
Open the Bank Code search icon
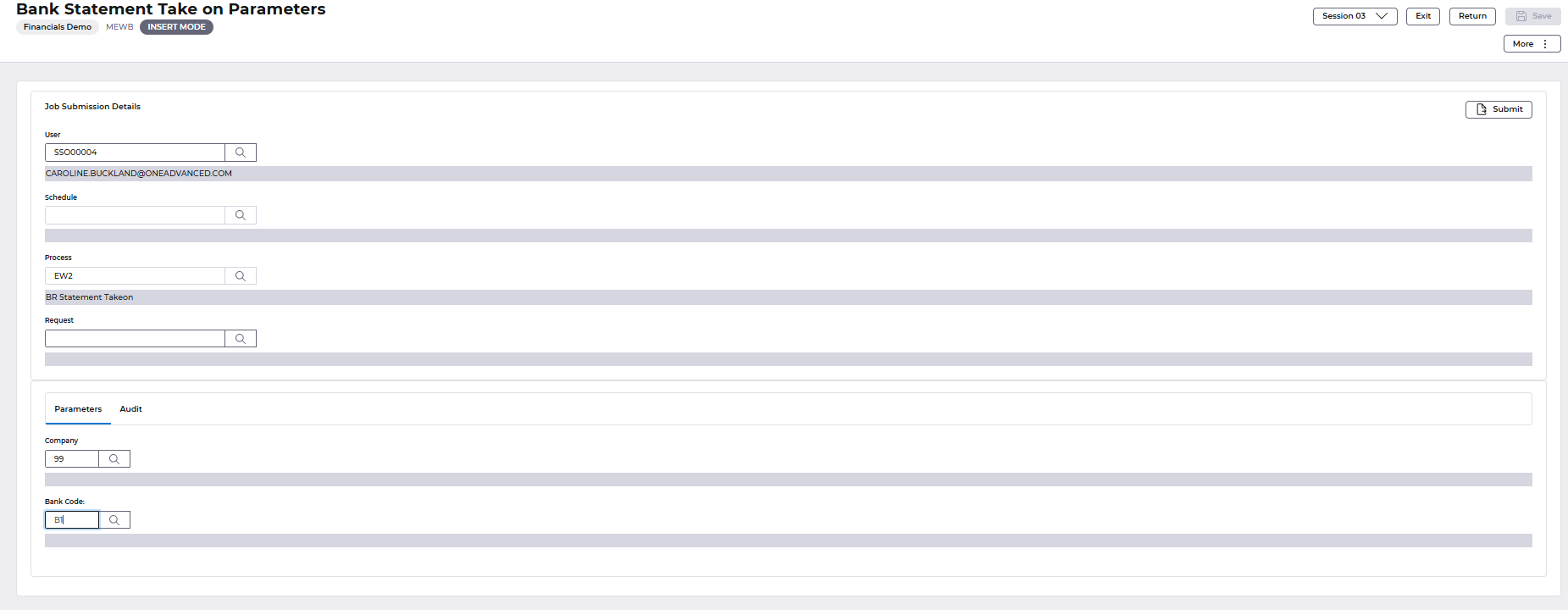(114, 520)
